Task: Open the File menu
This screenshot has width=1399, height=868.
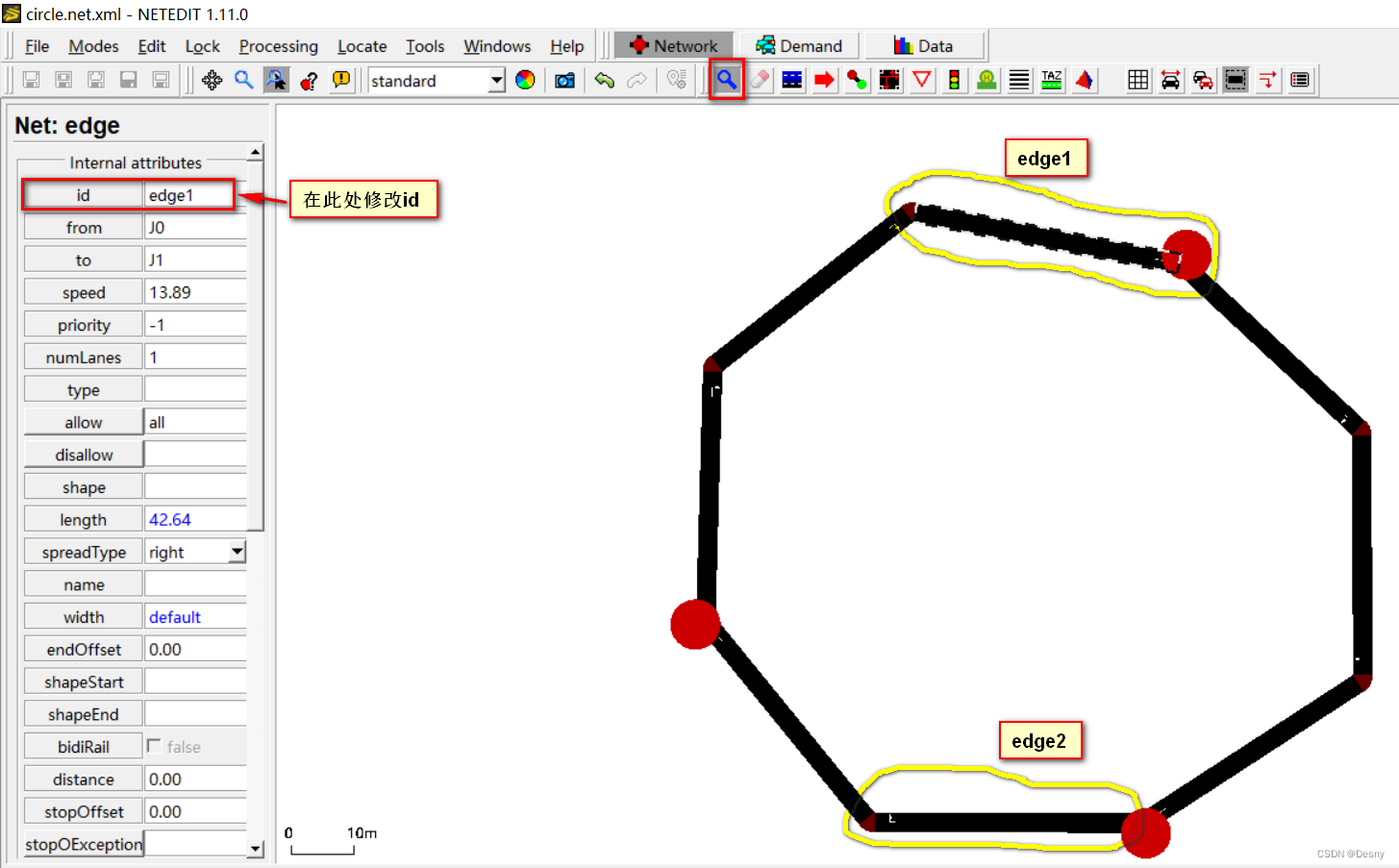Action: pyautogui.click(x=37, y=46)
